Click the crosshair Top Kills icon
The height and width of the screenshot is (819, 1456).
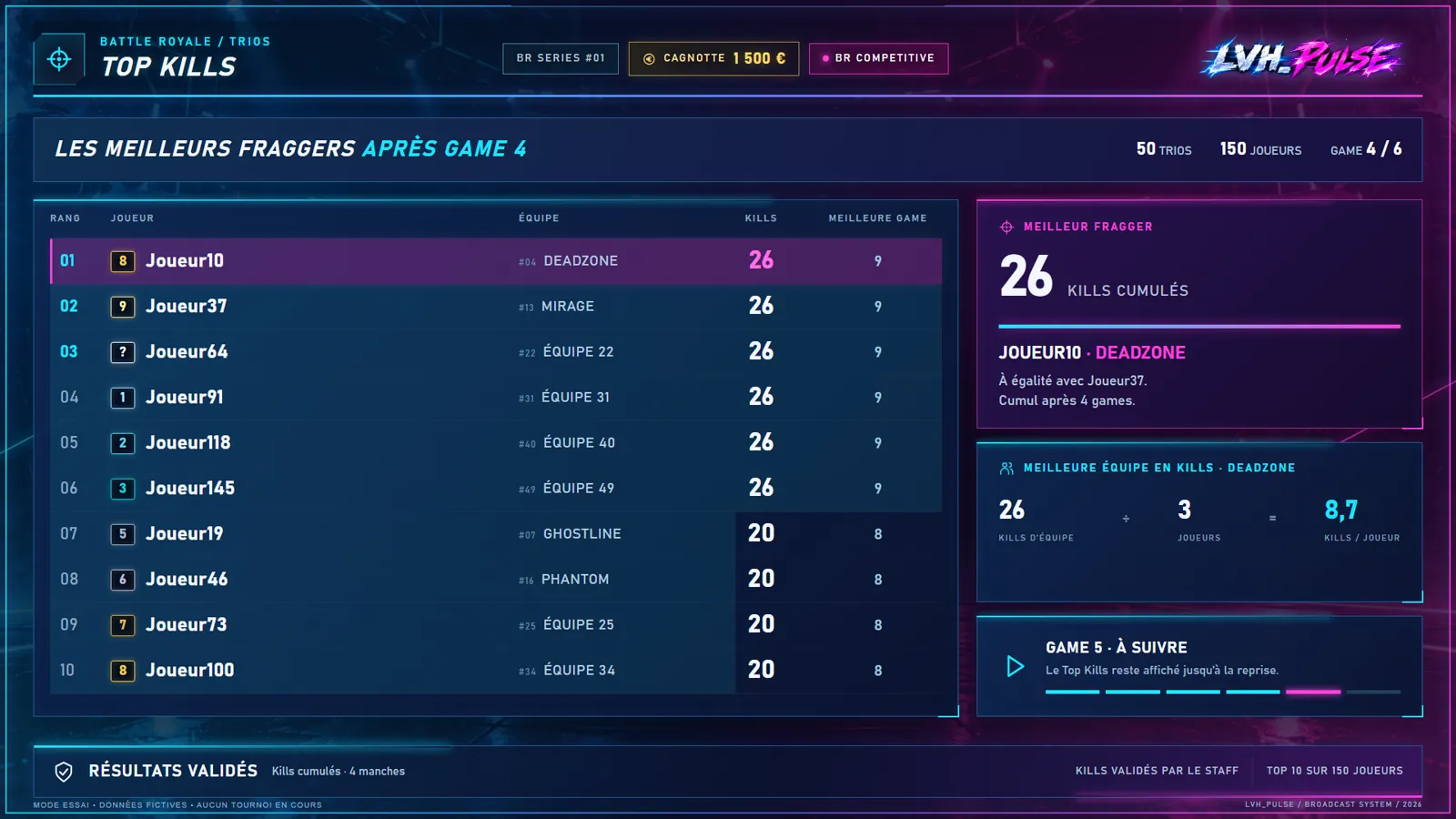(x=59, y=59)
